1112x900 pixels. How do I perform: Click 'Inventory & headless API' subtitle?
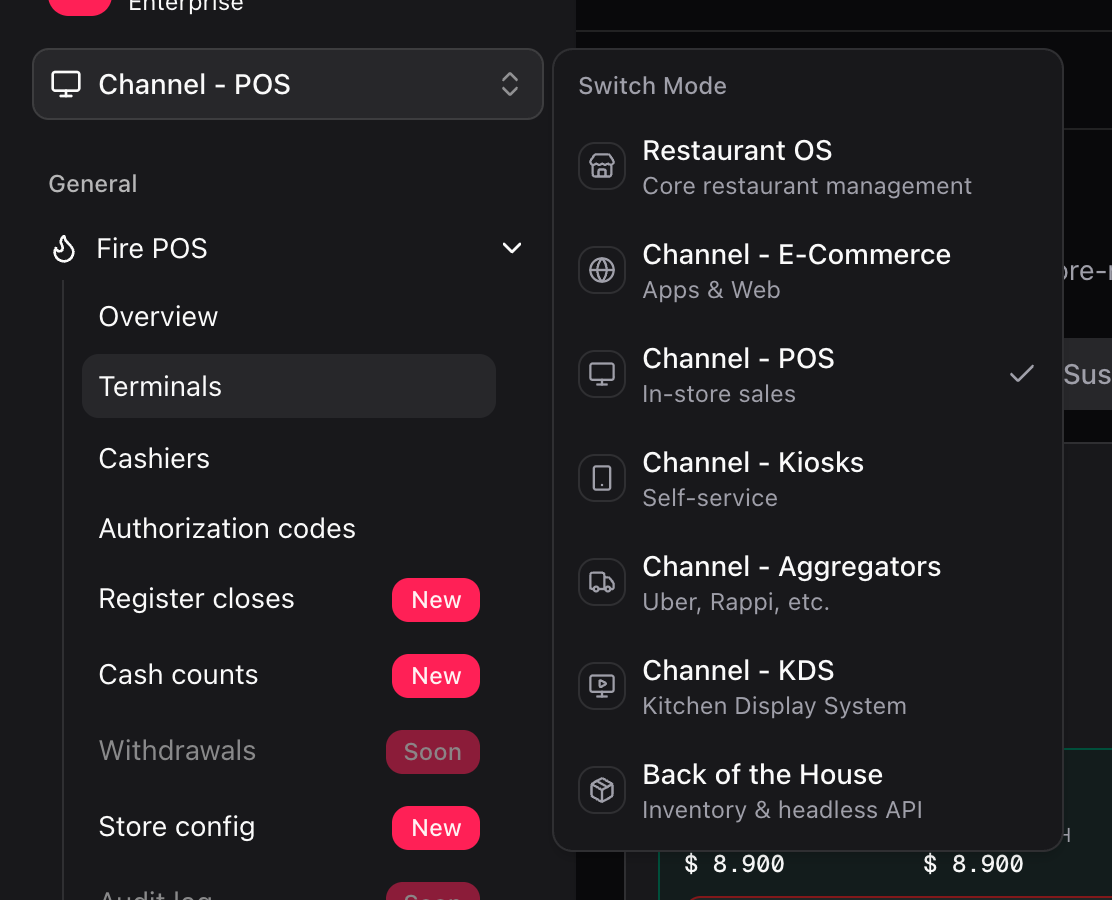coord(782,810)
